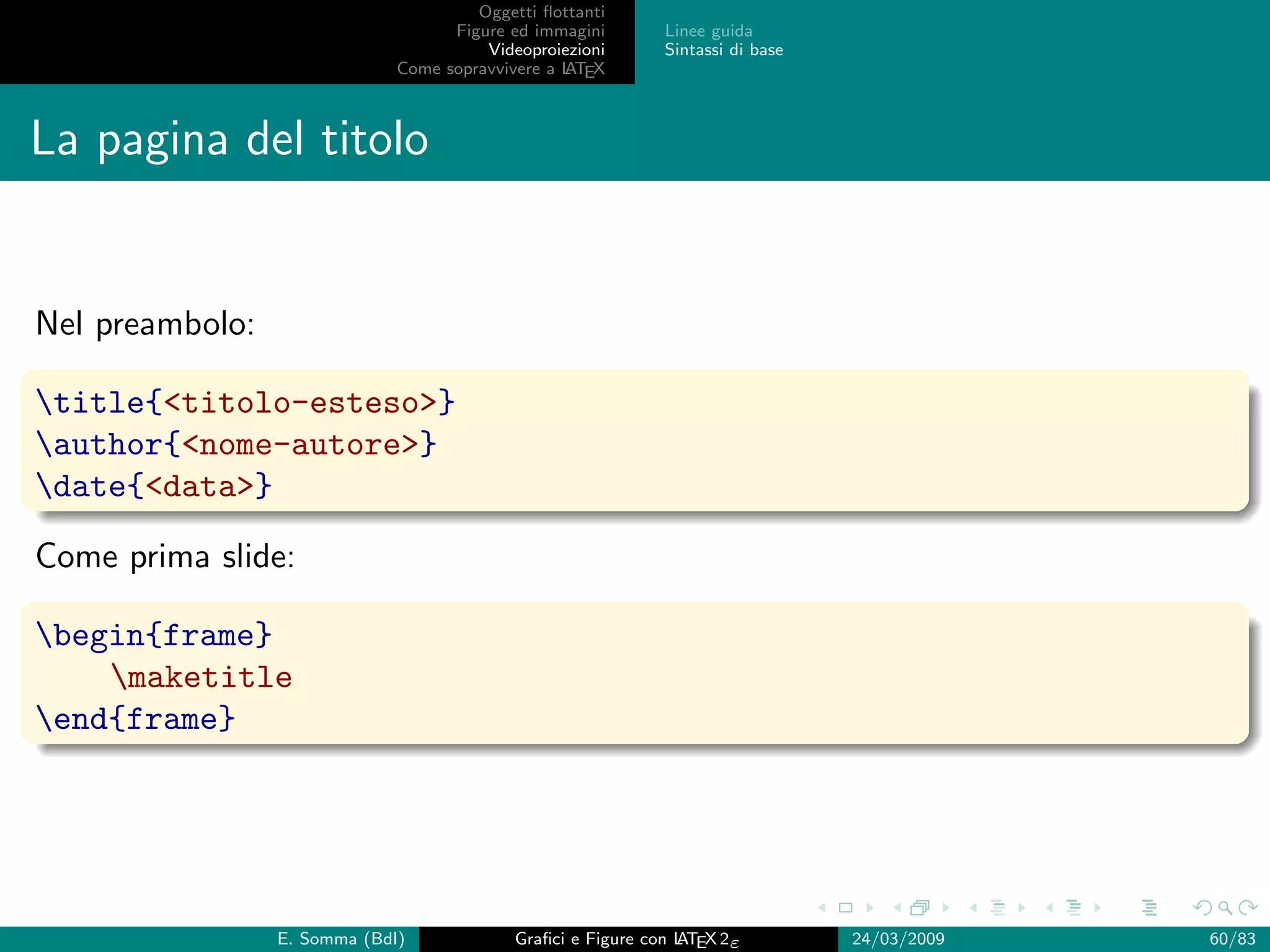Click the stacked frames navigation icon

click(920, 908)
